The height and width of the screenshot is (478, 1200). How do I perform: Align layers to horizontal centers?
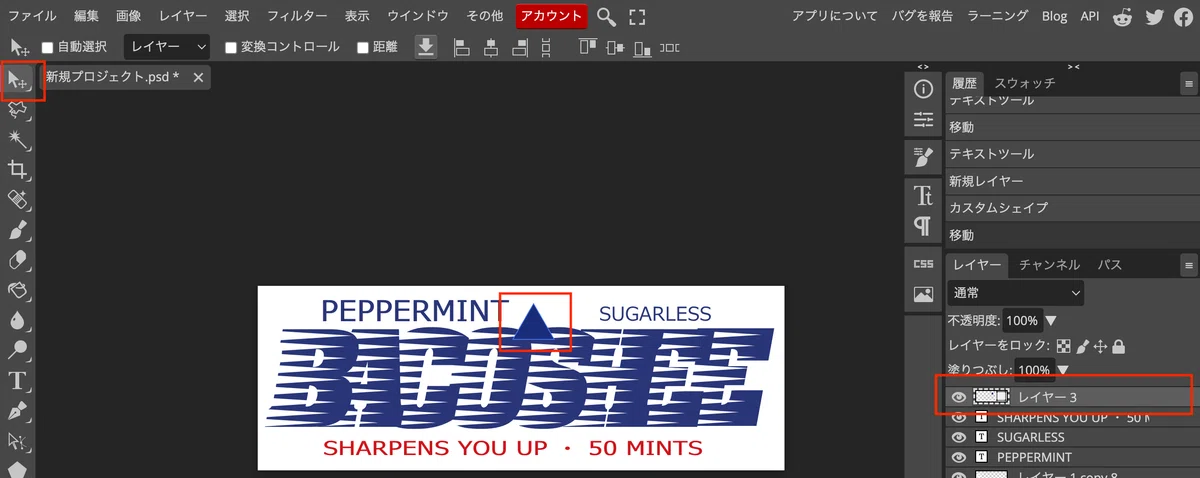(x=490, y=47)
